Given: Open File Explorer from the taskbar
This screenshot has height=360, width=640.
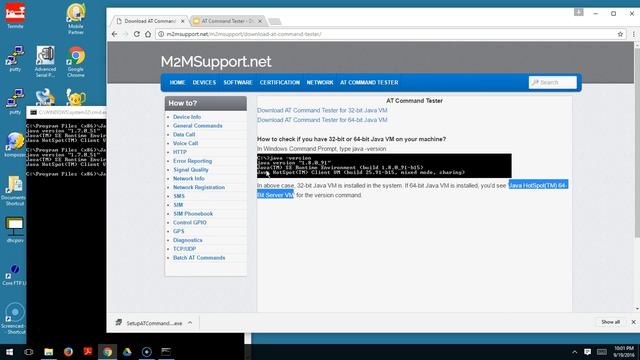Looking at the screenshot, I should coord(49,352).
